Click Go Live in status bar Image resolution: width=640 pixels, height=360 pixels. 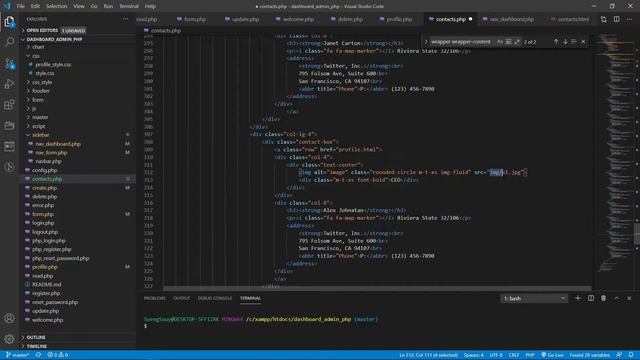pyautogui.click(x=552, y=355)
